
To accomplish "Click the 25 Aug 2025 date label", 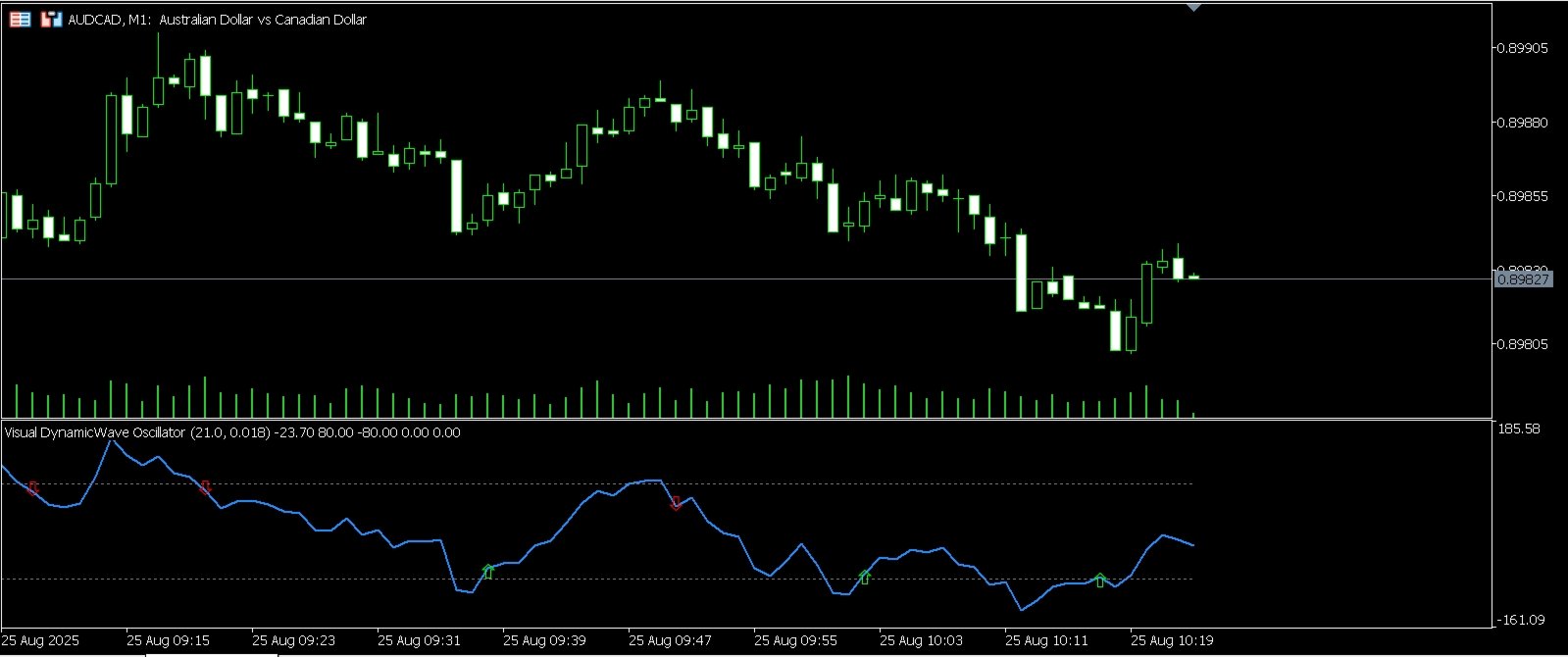I will [40, 640].
